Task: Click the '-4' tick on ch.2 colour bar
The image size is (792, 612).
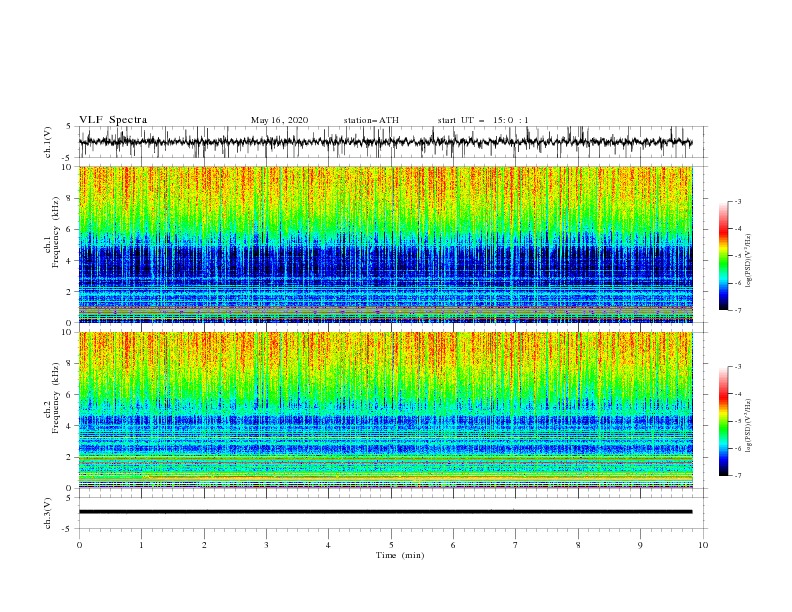Action: [738, 394]
